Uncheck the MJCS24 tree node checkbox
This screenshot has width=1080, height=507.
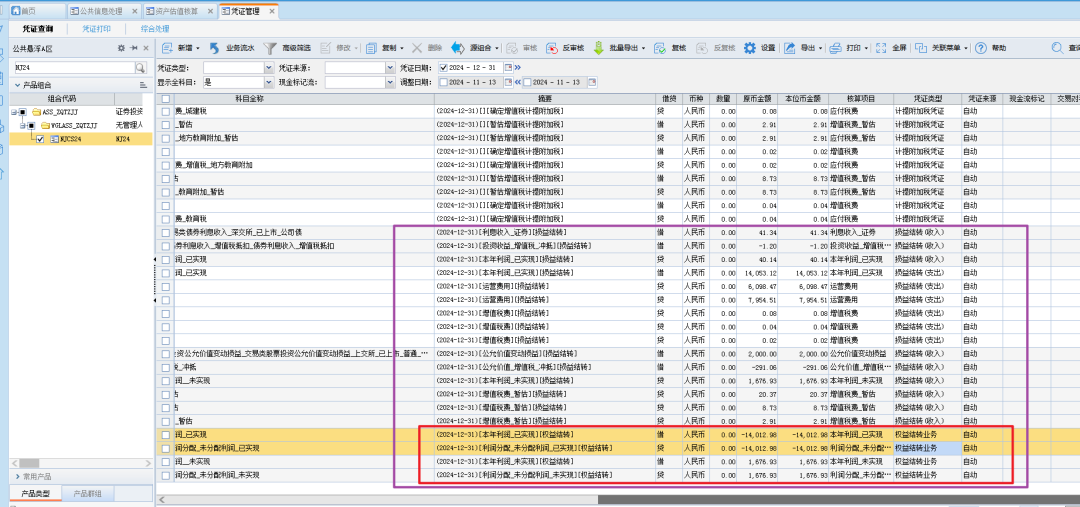[x=40, y=139]
